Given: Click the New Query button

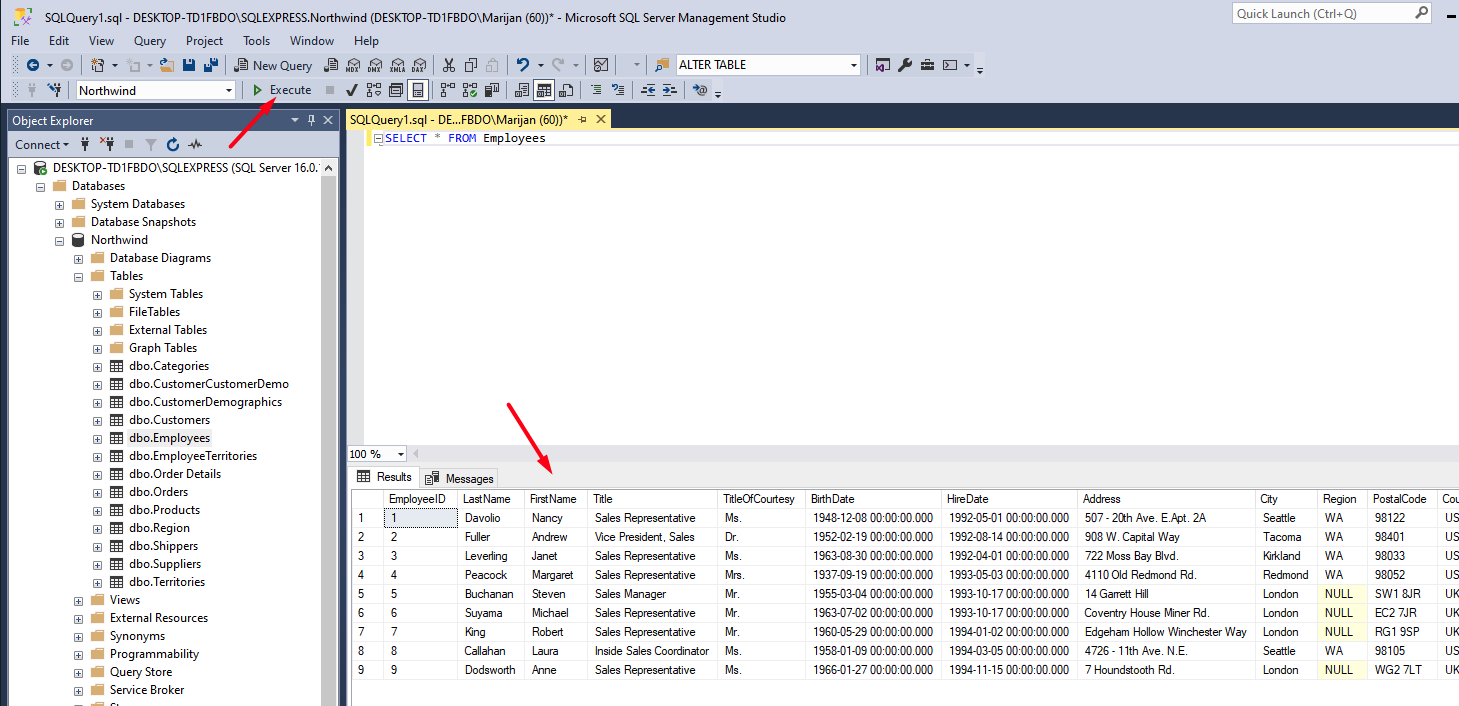Looking at the screenshot, I should (273, 65).
